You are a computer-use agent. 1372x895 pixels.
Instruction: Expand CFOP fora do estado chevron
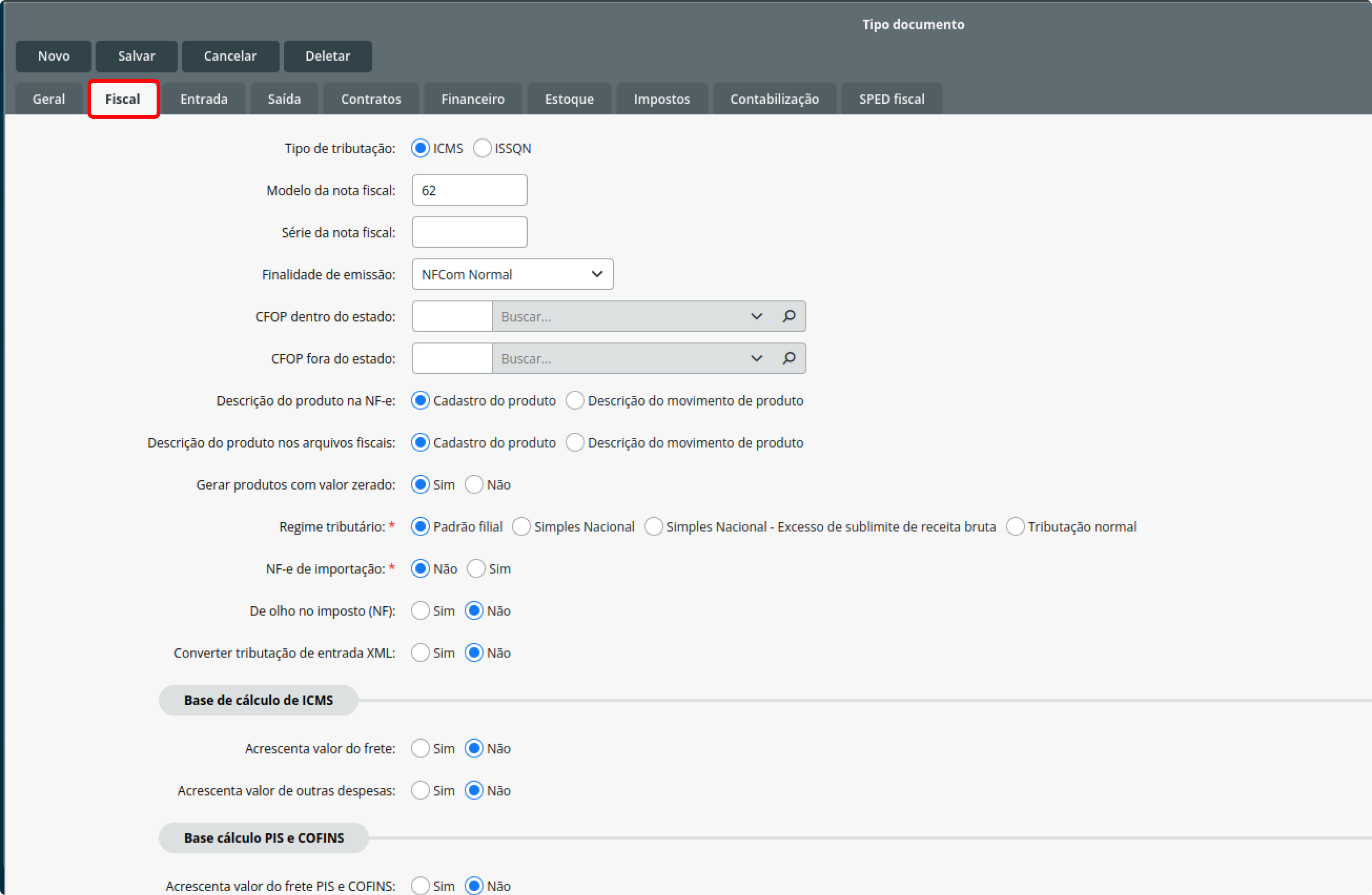pos(756,358)
